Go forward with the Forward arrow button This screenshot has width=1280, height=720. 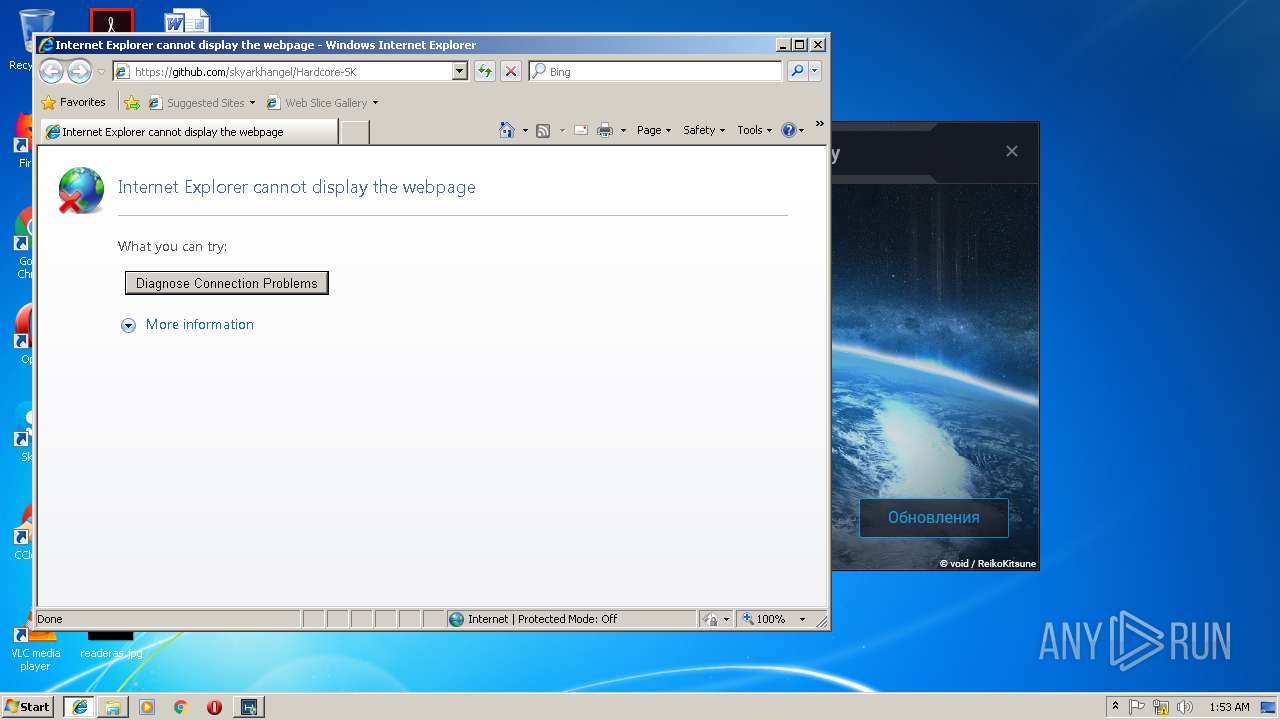point(79,71)
